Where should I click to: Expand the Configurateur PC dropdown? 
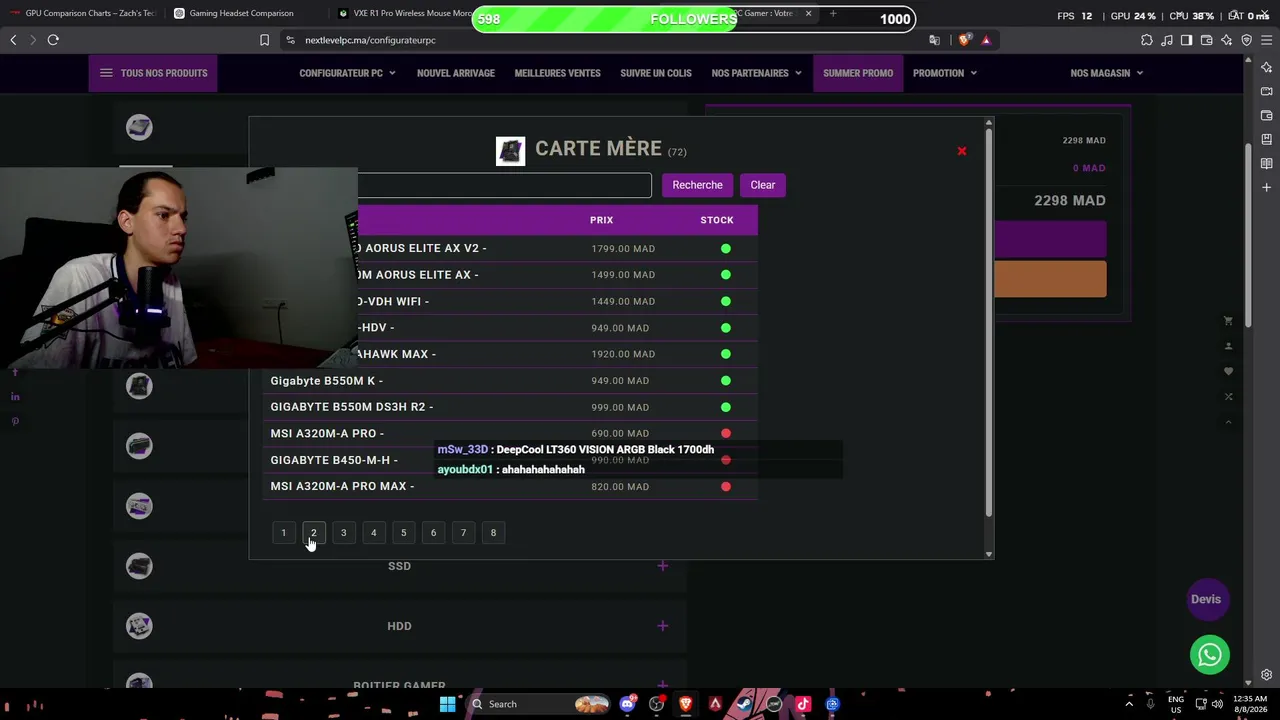click(x=347, y=73)
